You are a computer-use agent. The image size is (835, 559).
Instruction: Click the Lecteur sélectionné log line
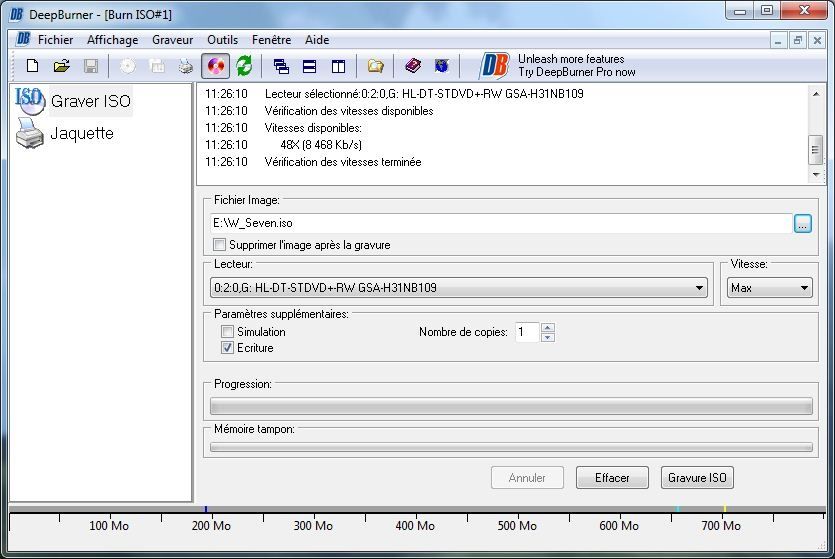pos(424,94)
